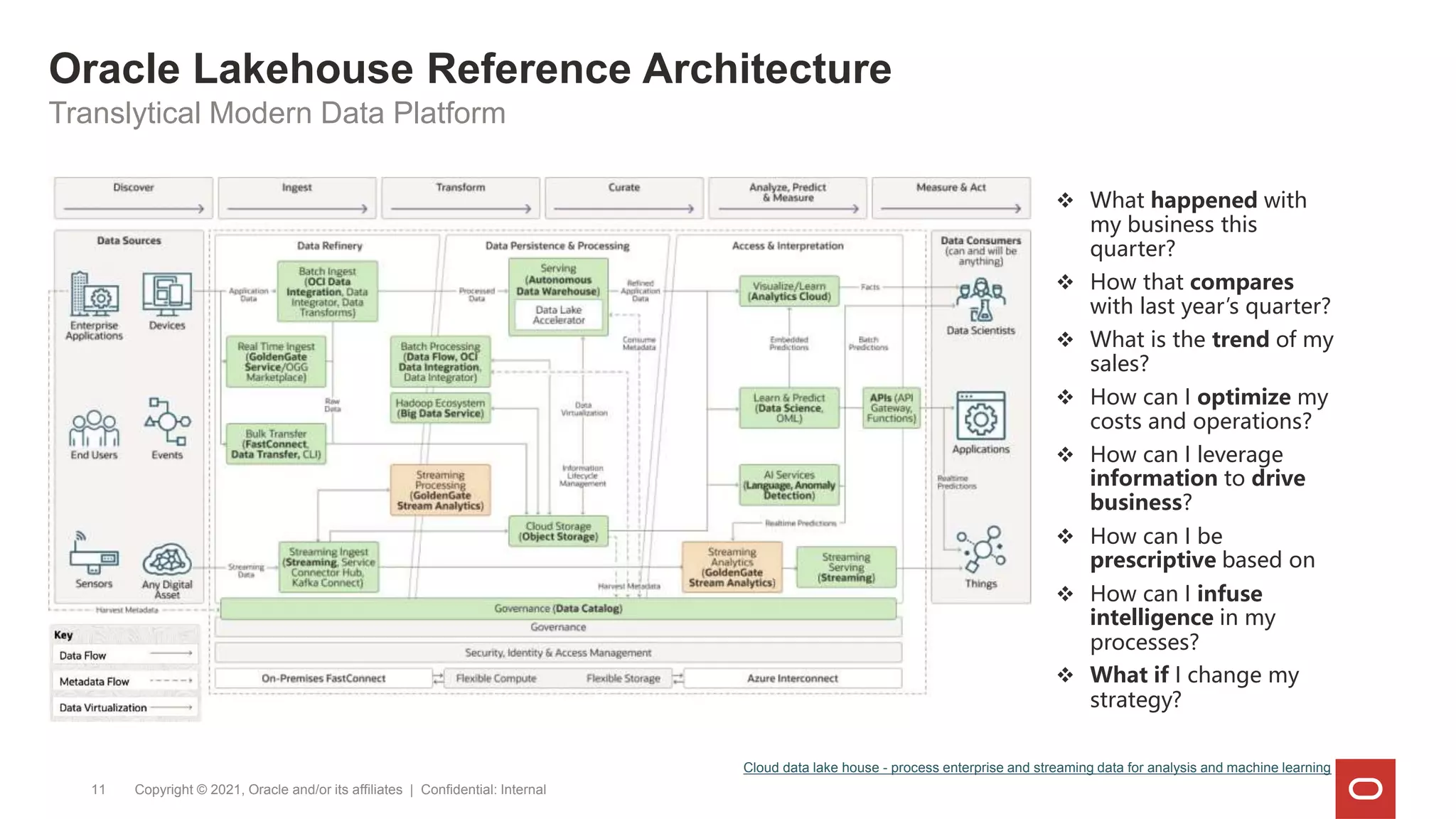Click the Ingest stage header

(297, 198)
